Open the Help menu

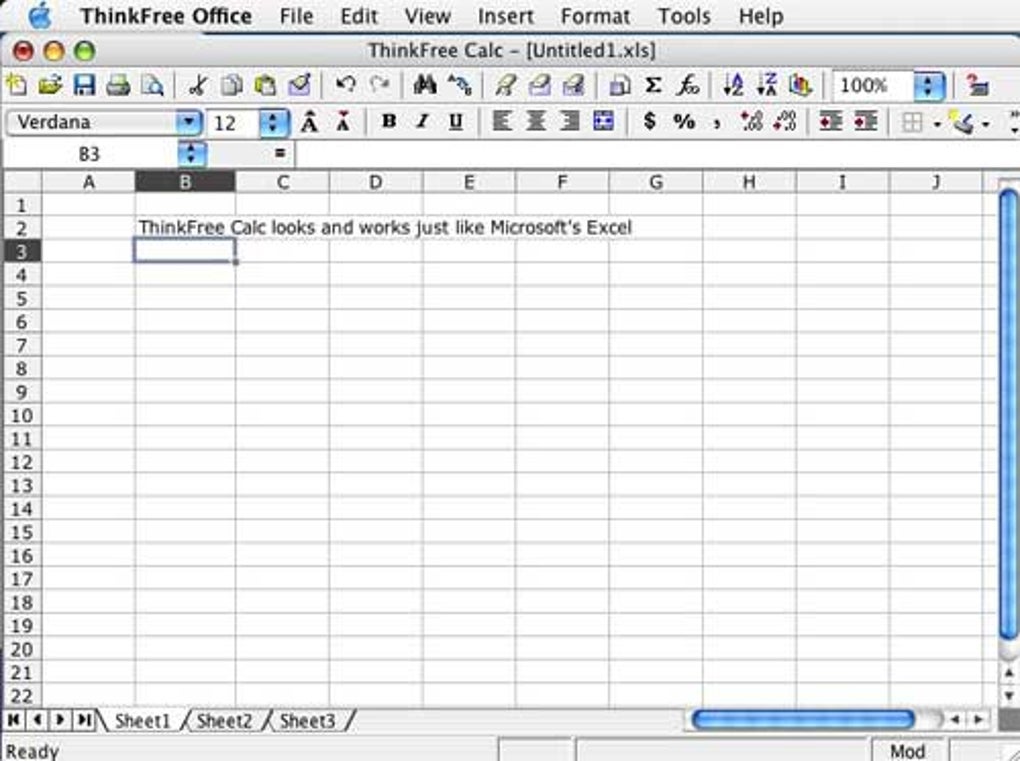(x=760, y=16)
